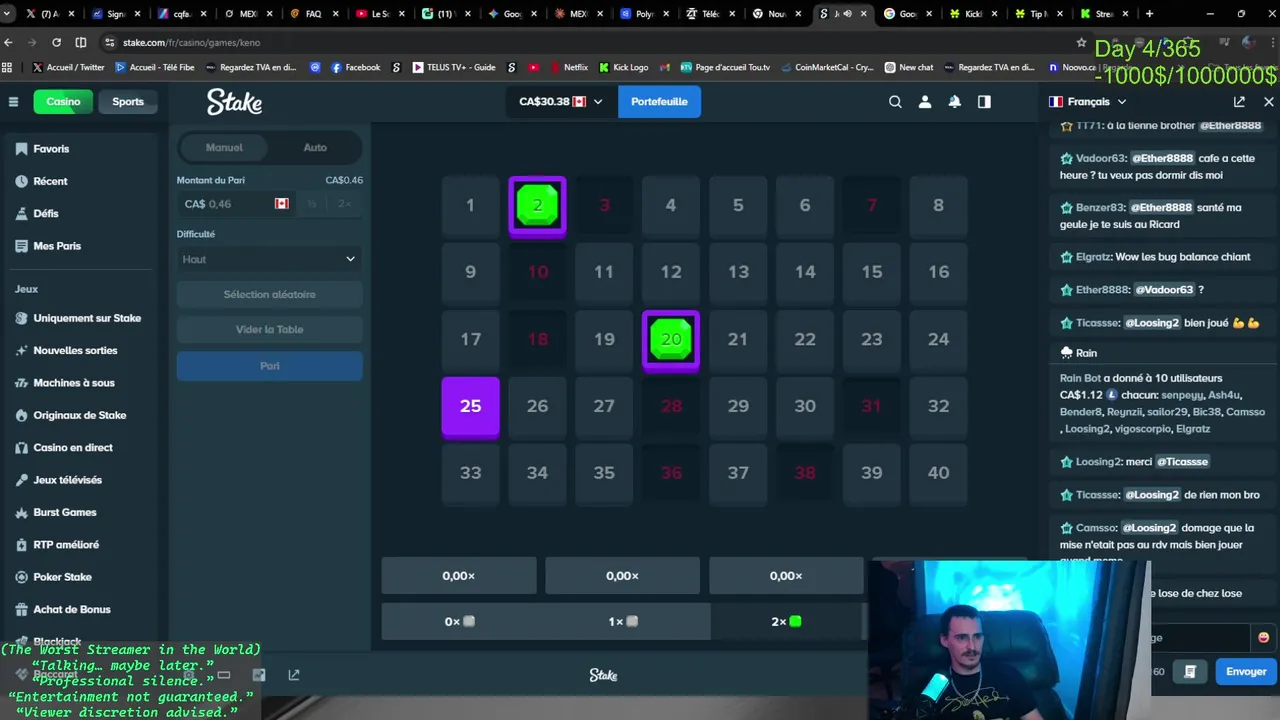Toggle keno tile 20 with green gem
Viewport: 1280px width, 720px height.
671,340
